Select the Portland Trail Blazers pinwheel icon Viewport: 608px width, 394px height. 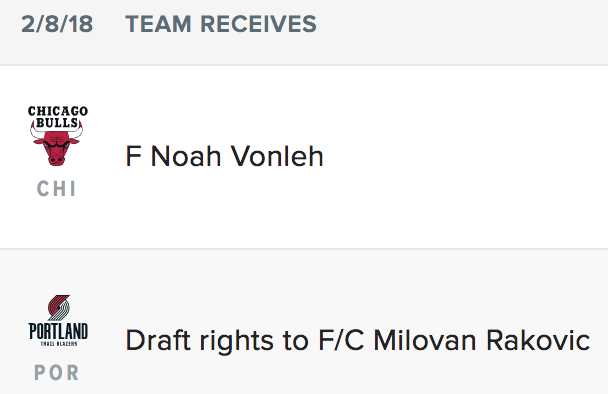(59, 308)
